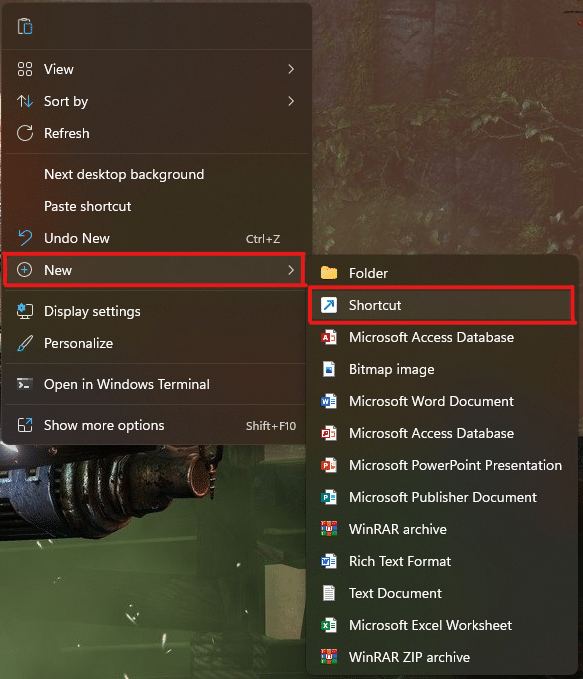Click the blue arrow Shortcut icon

pyautogui.click(x=329, y=305)
